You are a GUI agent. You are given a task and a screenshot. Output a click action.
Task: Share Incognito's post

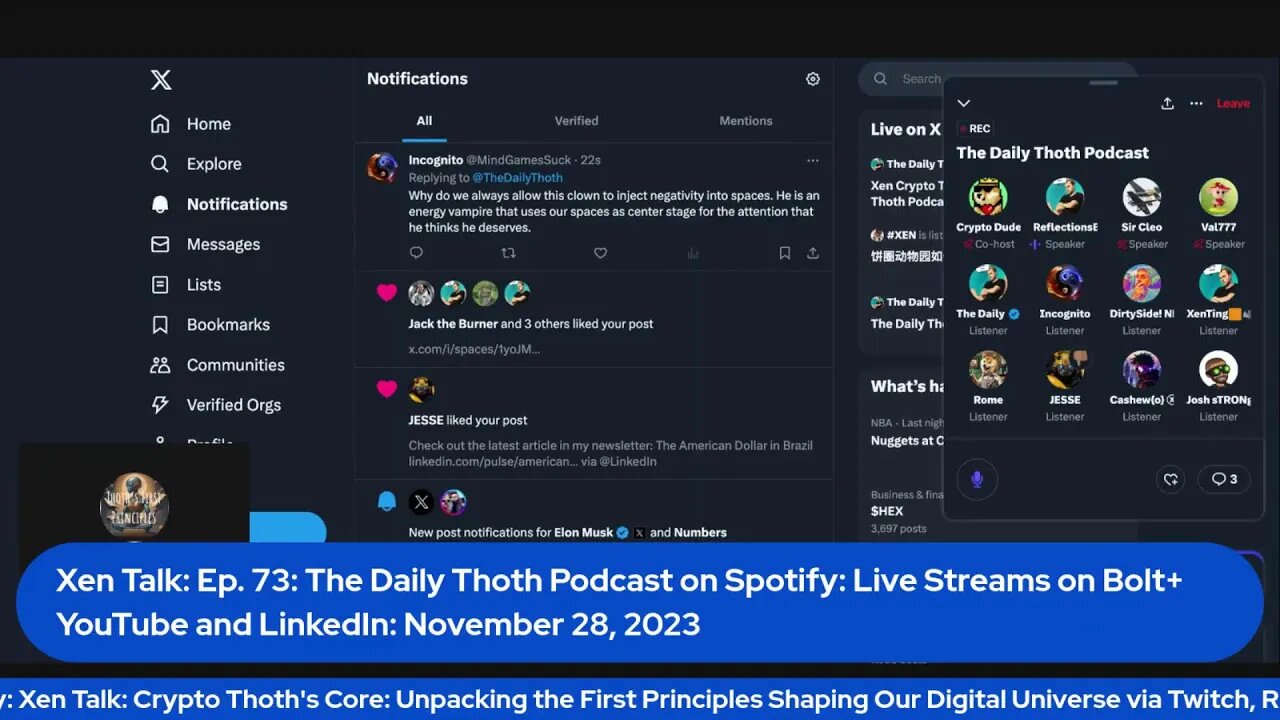tap(813, 253)
